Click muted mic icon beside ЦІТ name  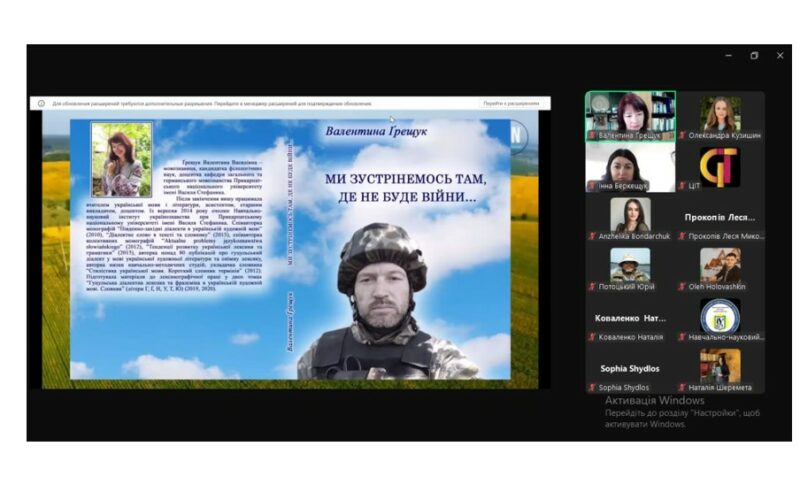point(682,185)
